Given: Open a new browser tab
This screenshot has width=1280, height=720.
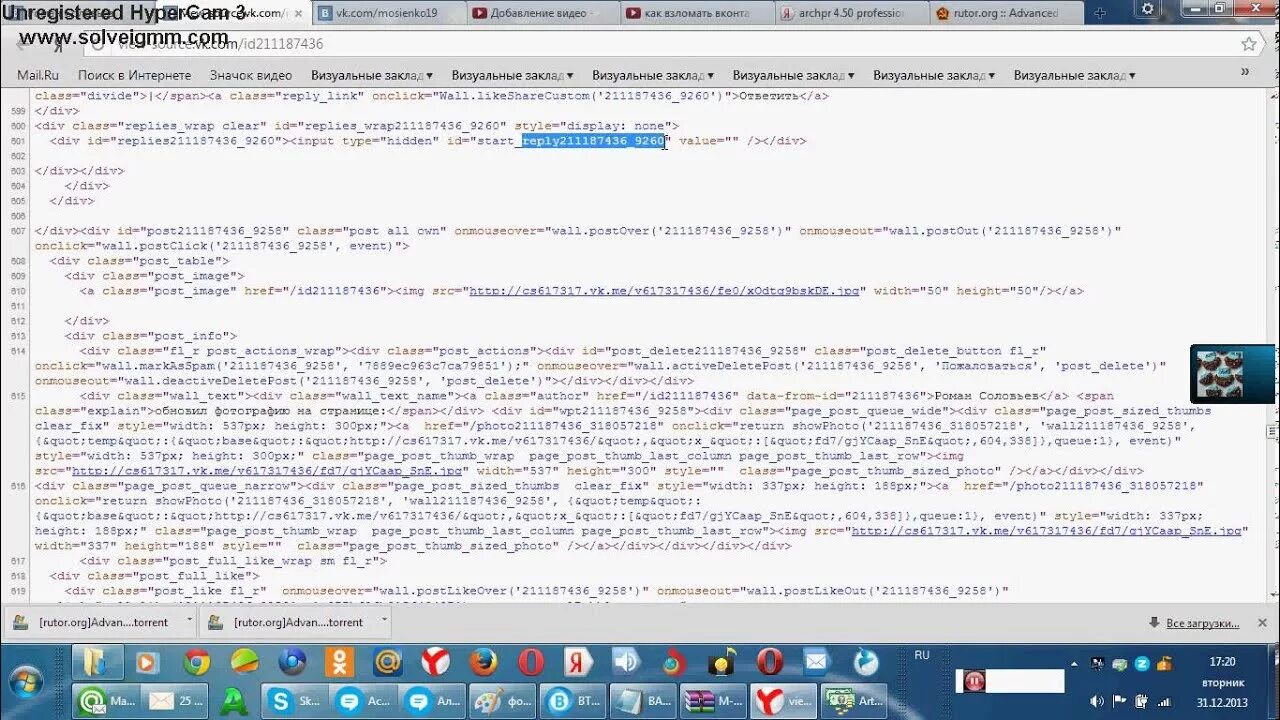Looking at the screenshot, I should click(1100, 13).
